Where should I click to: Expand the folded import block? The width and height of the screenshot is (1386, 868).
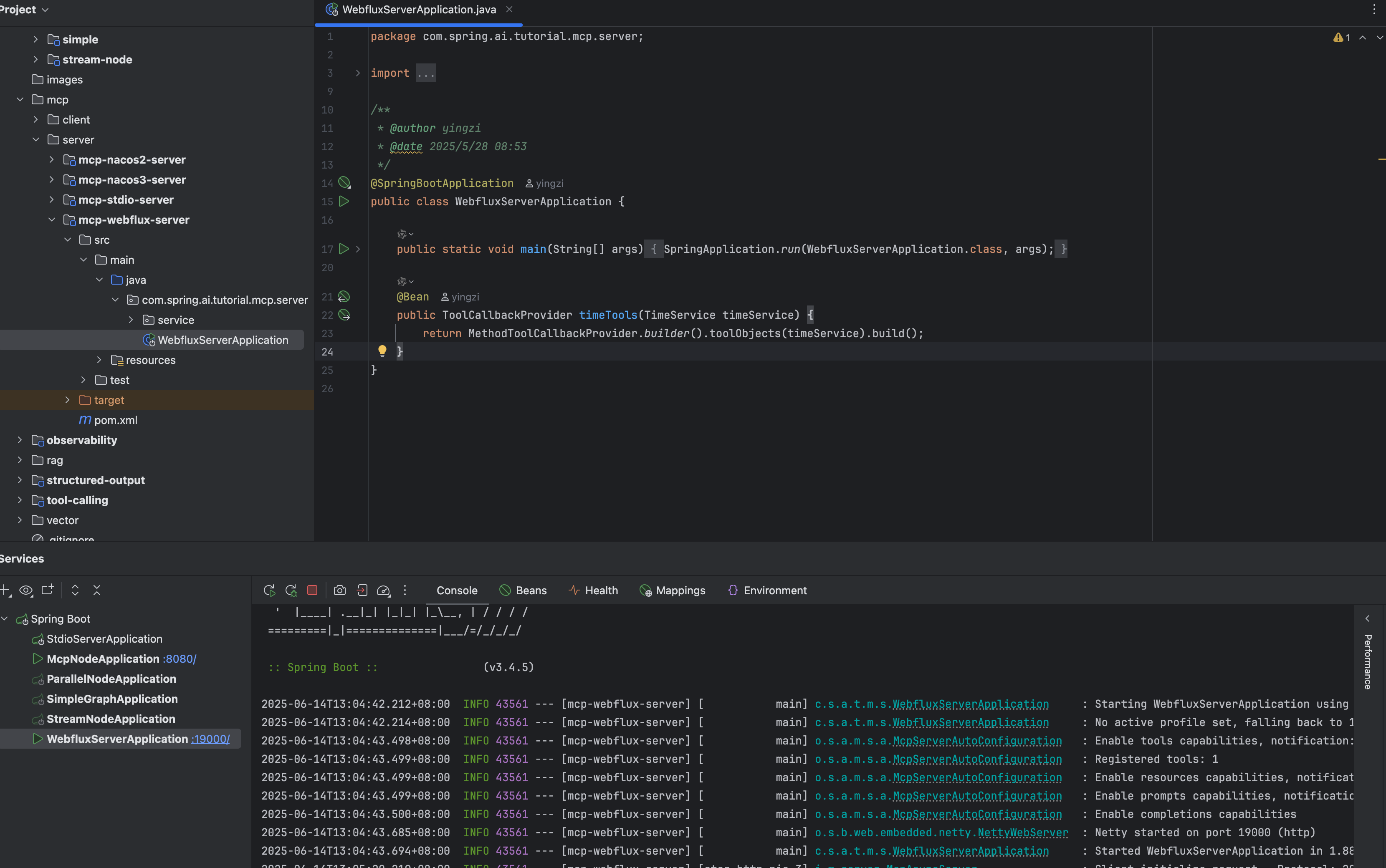(x=358, y=73)
